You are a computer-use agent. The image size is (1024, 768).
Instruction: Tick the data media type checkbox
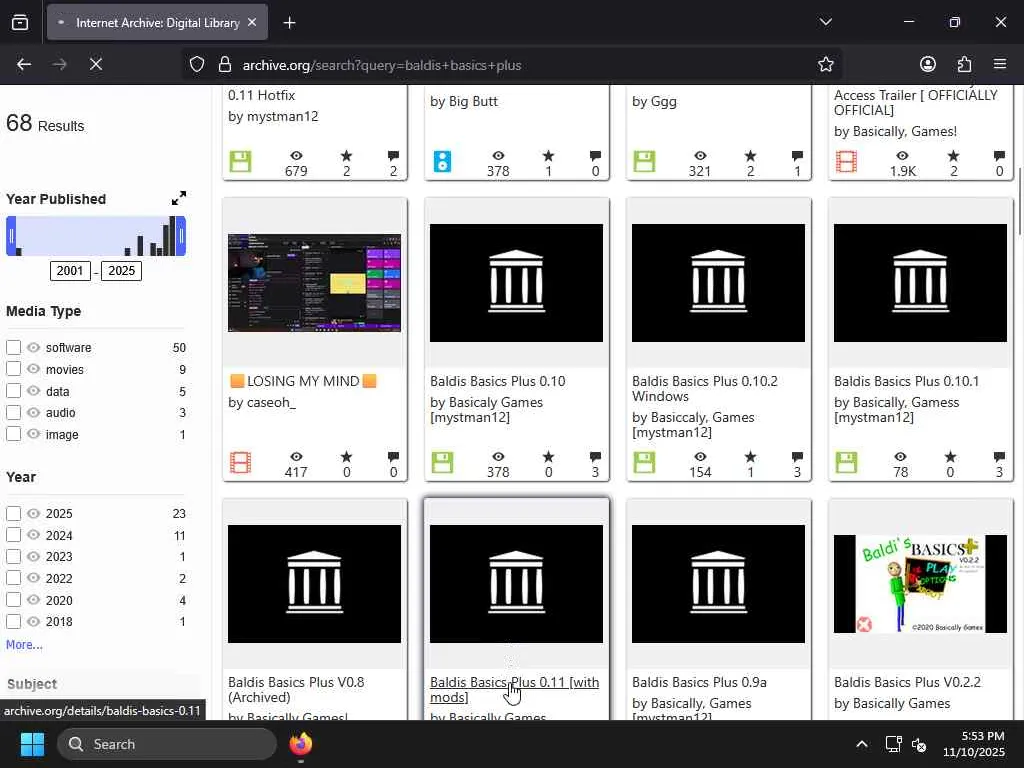click(14, 391)
